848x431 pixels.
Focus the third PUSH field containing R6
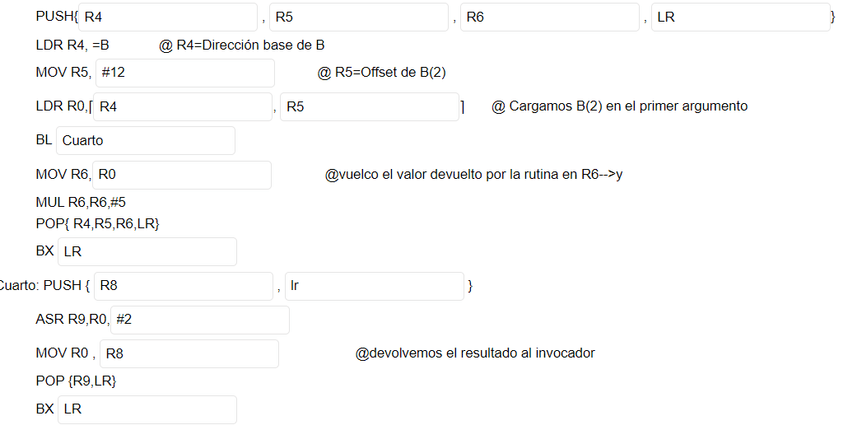(549, 17)
